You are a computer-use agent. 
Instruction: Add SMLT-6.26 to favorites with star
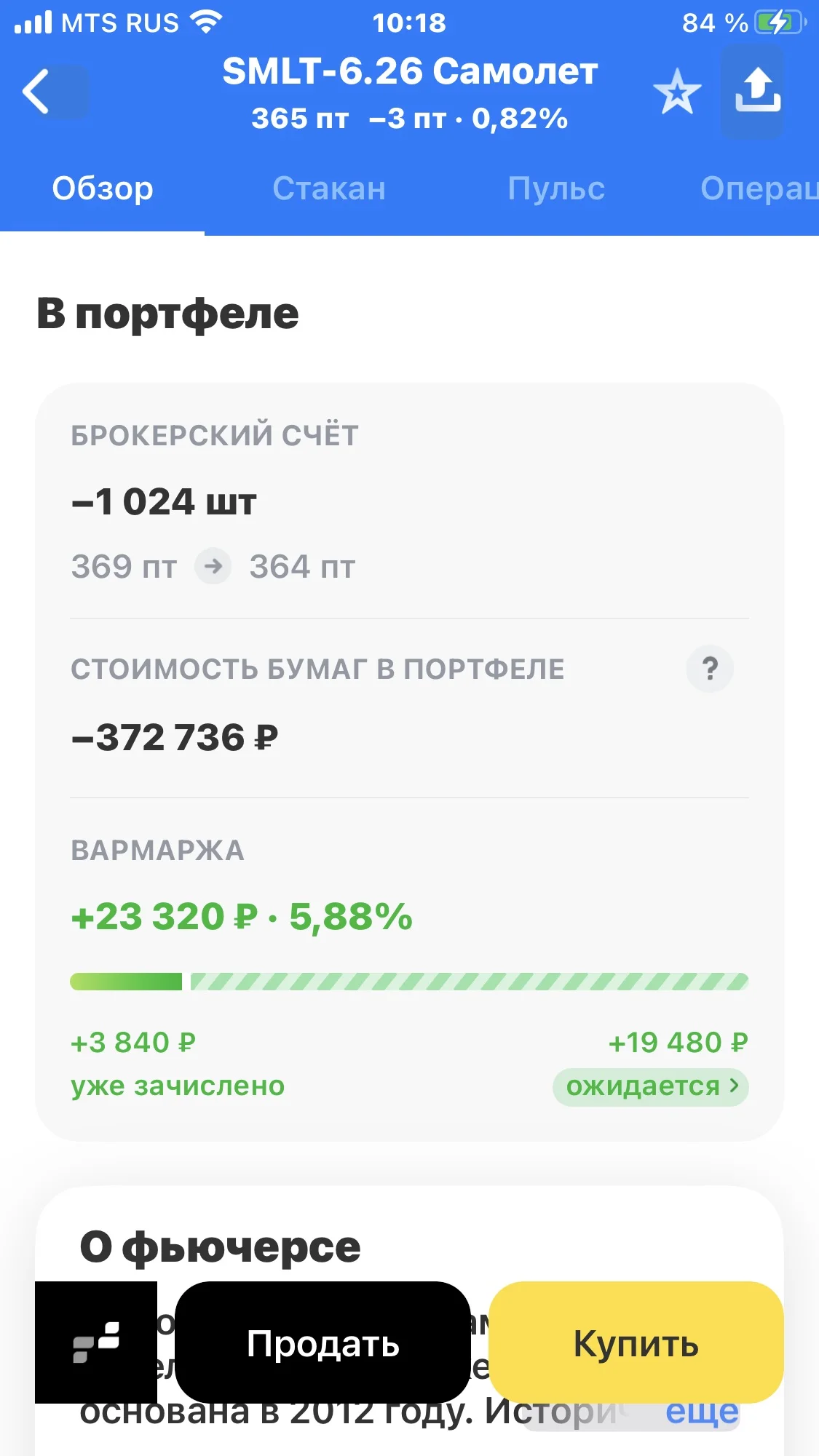(x=677, y=92)
